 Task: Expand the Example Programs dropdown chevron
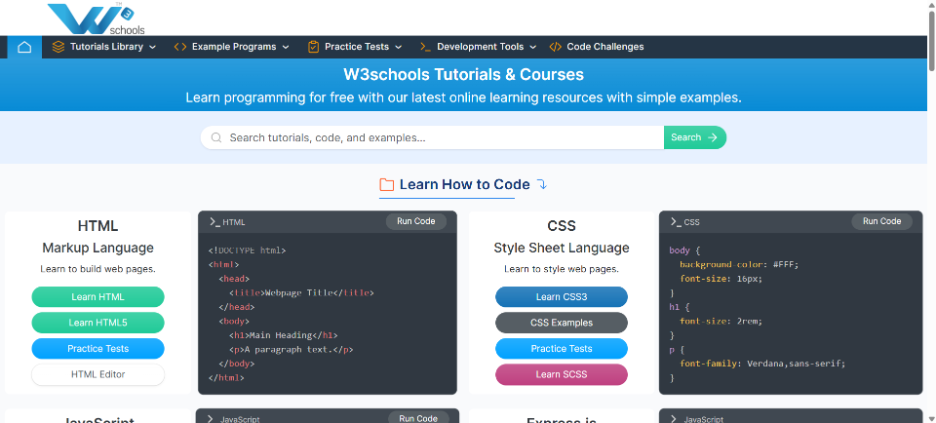pos(286,47)
